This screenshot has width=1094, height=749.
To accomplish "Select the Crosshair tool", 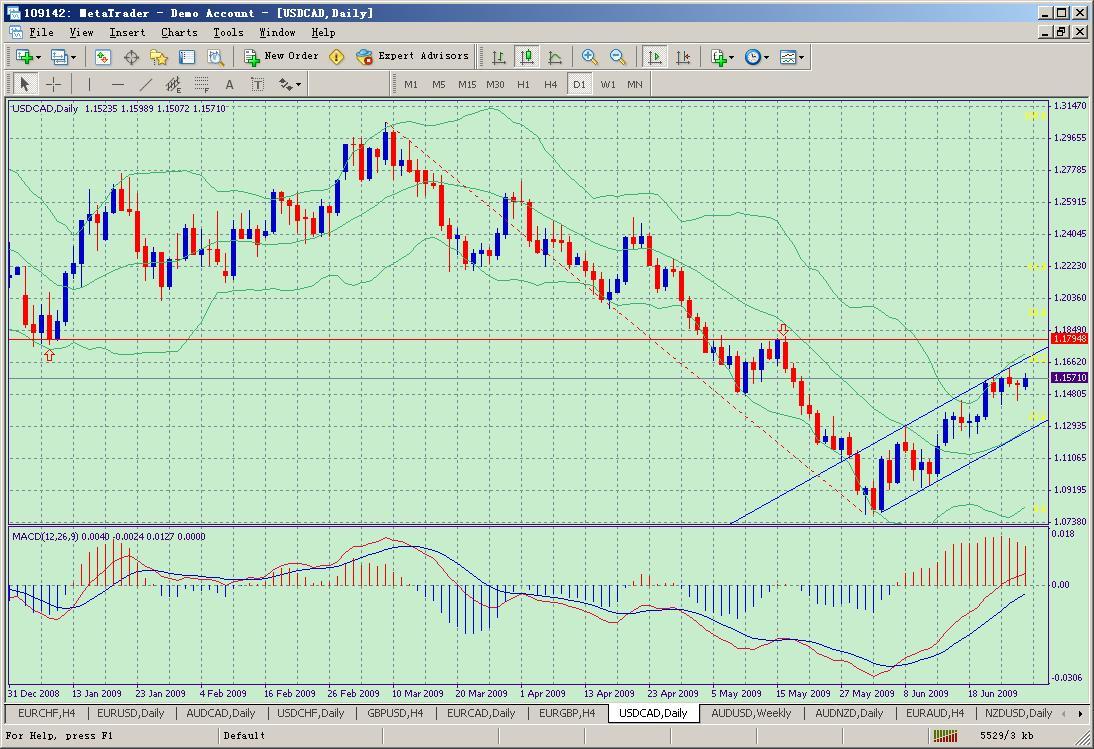I will point(52,84).
